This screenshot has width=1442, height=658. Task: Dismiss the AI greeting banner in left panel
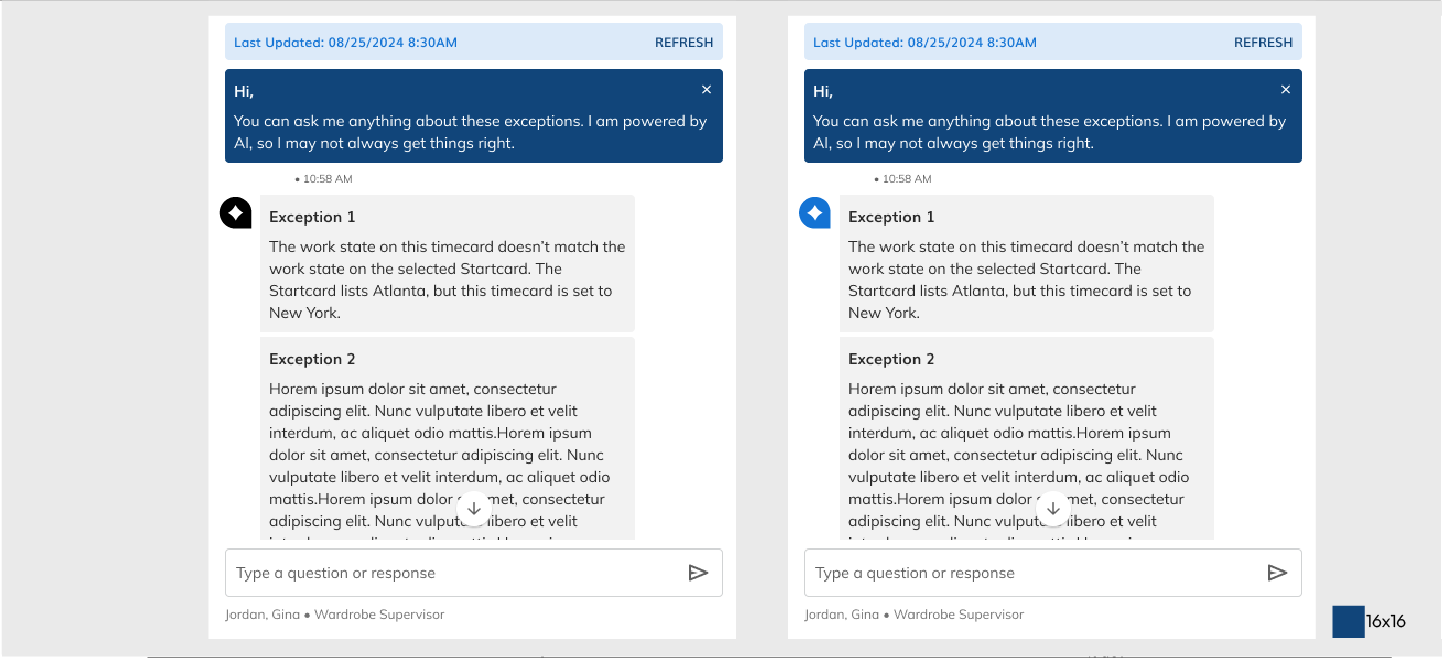[706, 90]
